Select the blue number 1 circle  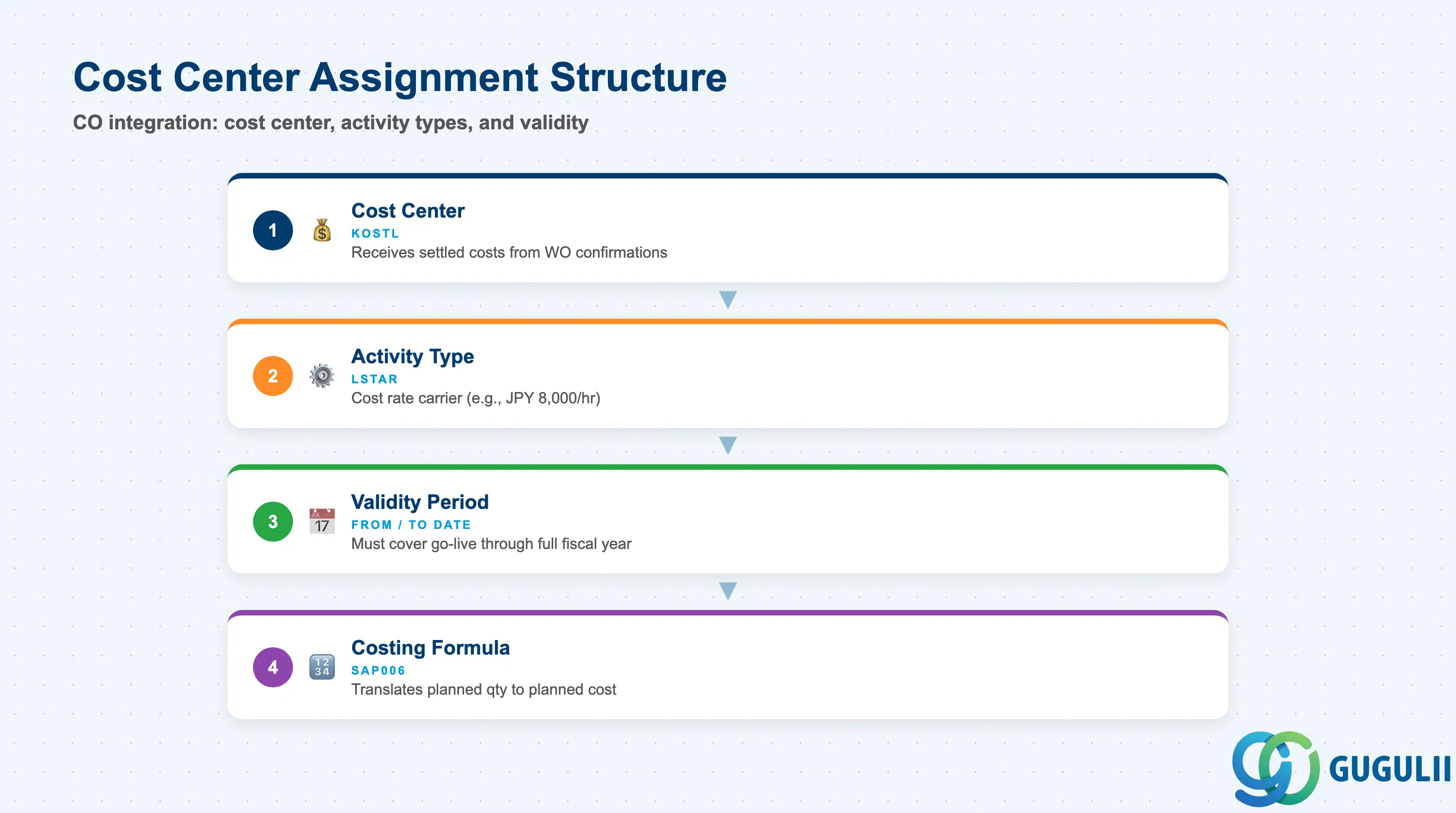[273, 230]
